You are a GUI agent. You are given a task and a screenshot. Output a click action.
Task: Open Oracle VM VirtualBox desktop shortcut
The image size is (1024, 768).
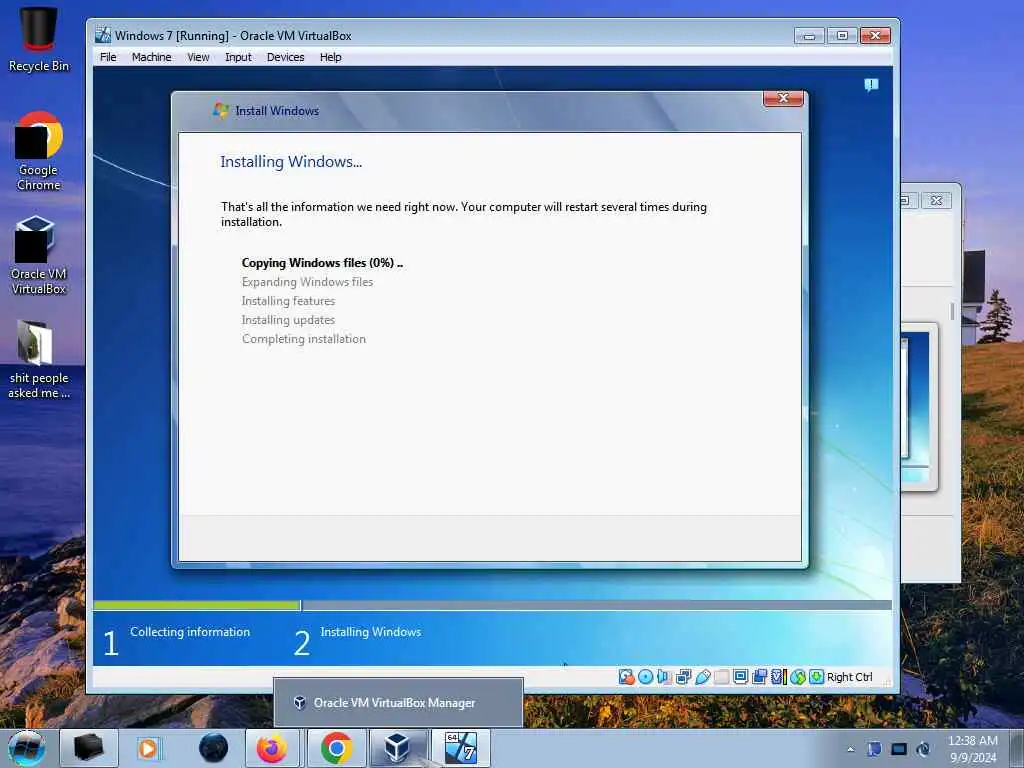tap(39, 255)
